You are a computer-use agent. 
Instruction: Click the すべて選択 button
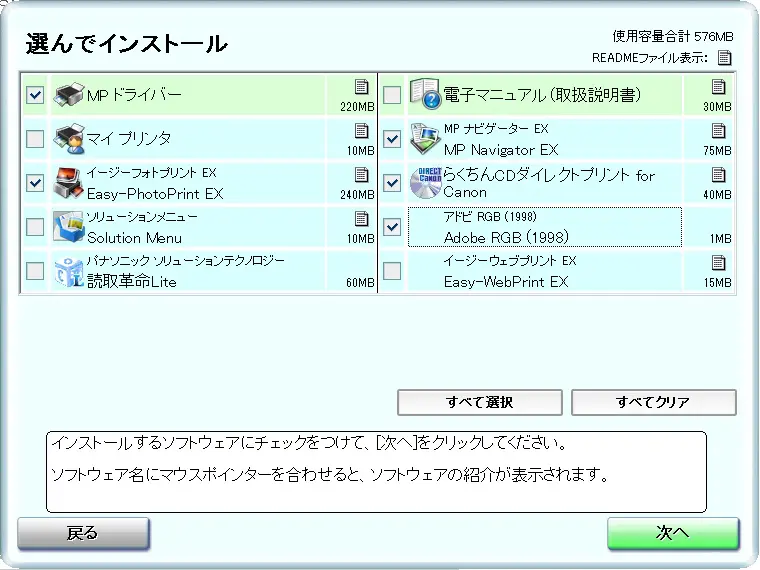coord(480,402)
